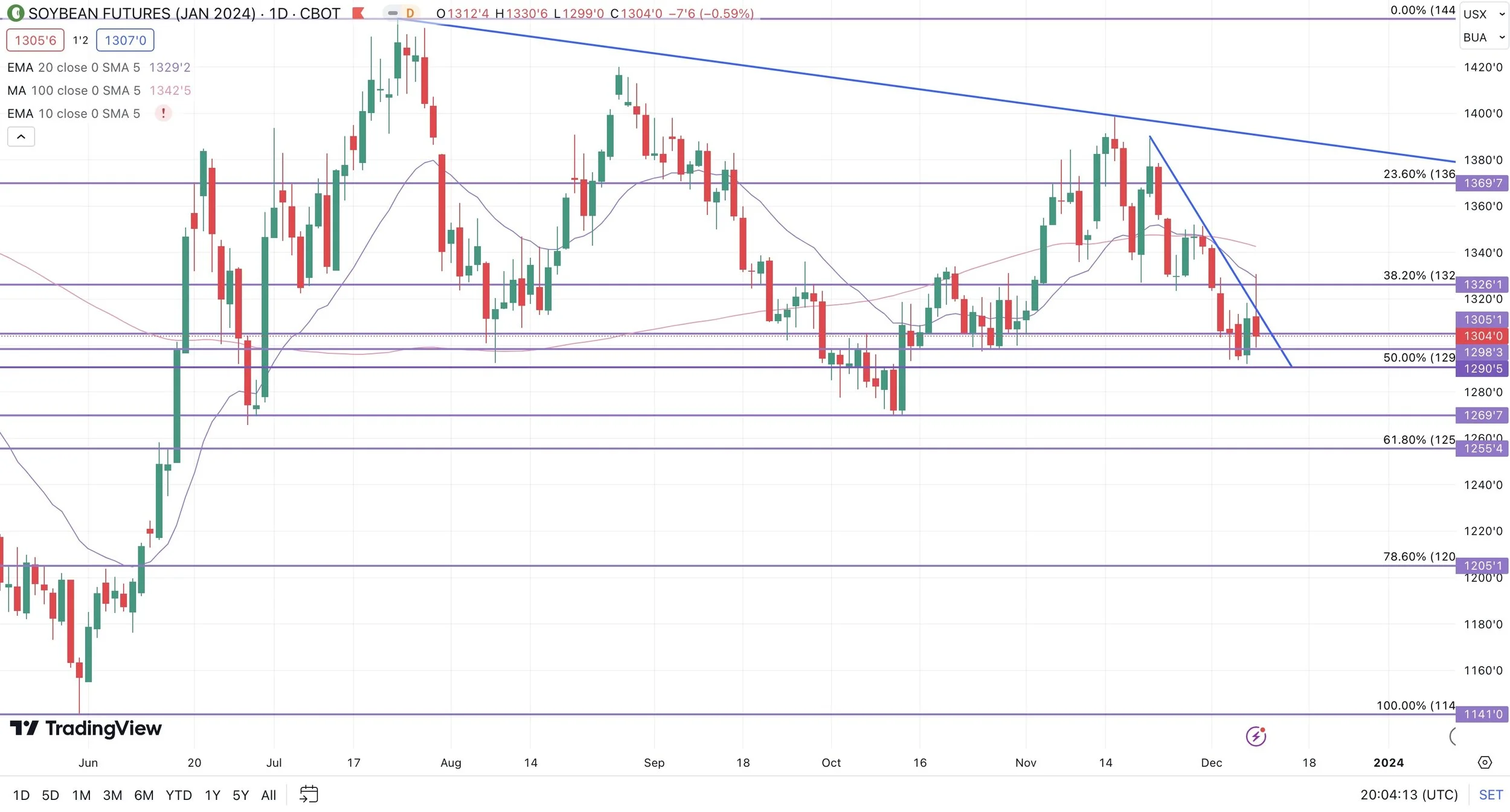The image size is (1510, 812).
Task: Click the purple 1369'7 Fib price label
Action: pos(1482,183)
